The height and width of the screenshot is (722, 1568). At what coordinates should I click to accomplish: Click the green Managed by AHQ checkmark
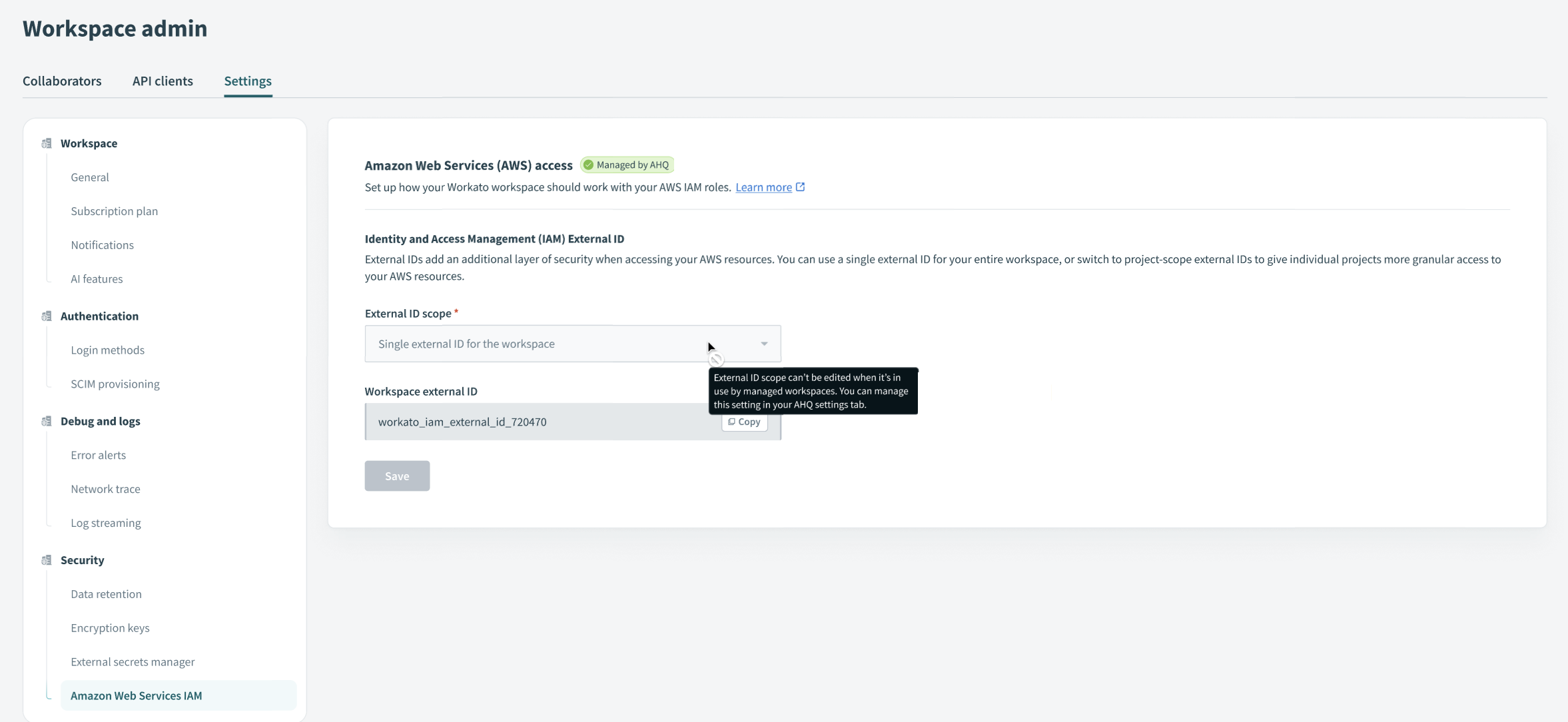[588, 165]
